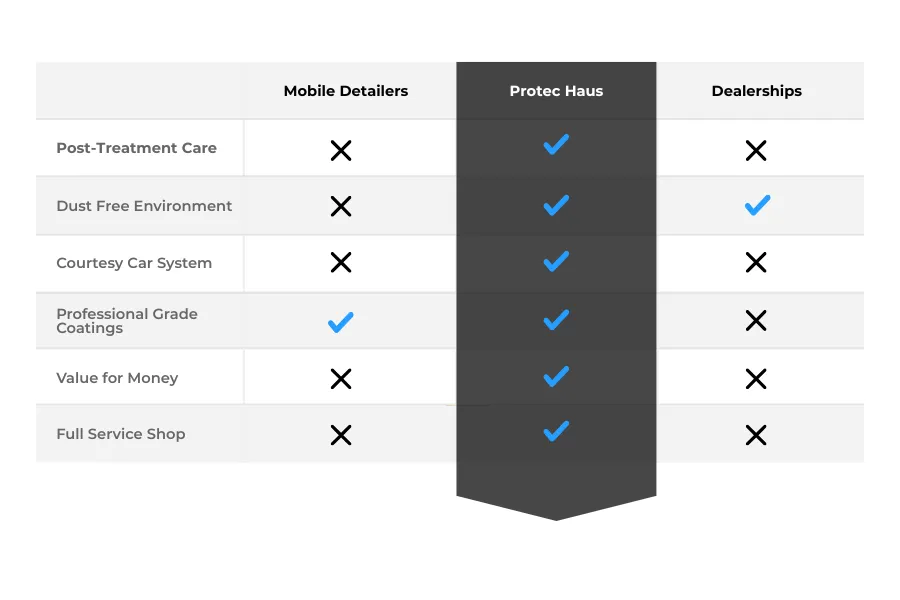Click the Post-Treatment Care row label
The height and width of the screenshot is (600, 900).
point(137,148)
